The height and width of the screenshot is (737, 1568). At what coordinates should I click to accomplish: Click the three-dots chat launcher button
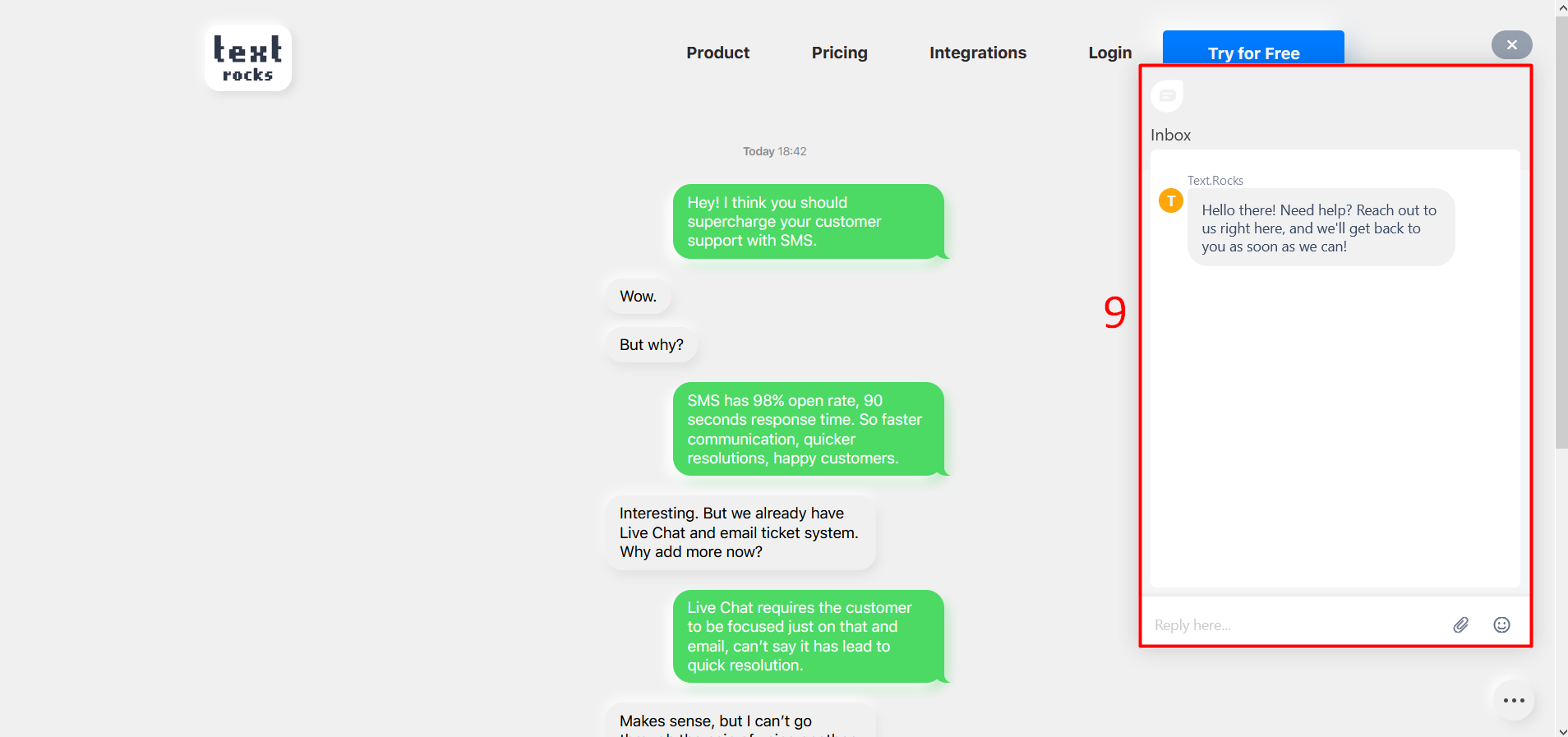pos(1513,701)
